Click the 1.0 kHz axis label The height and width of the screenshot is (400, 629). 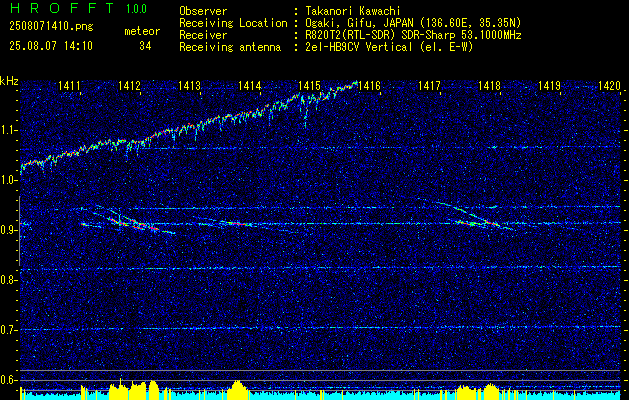9,181
